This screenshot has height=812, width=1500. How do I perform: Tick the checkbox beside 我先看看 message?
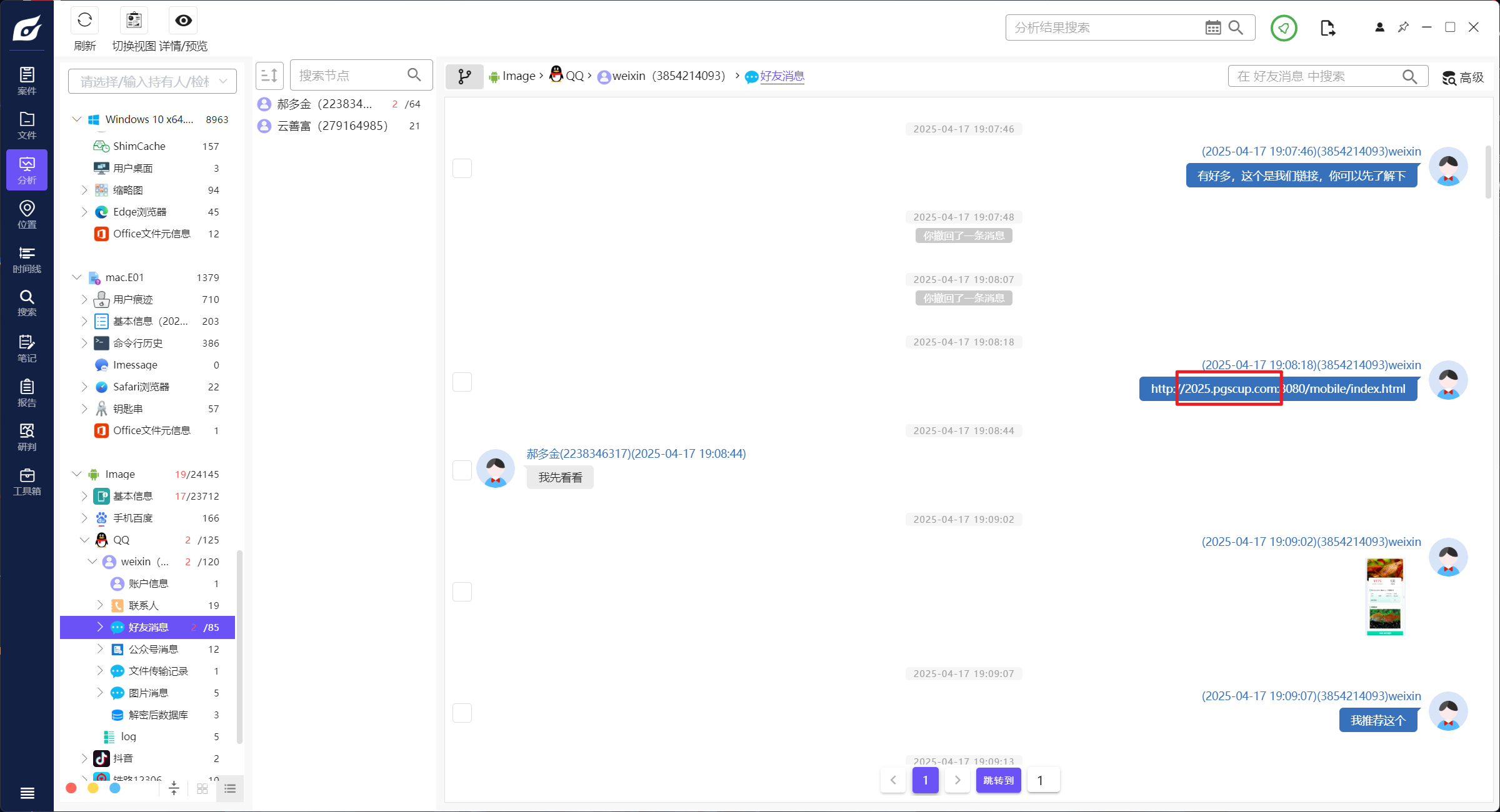tap(462, 470)
